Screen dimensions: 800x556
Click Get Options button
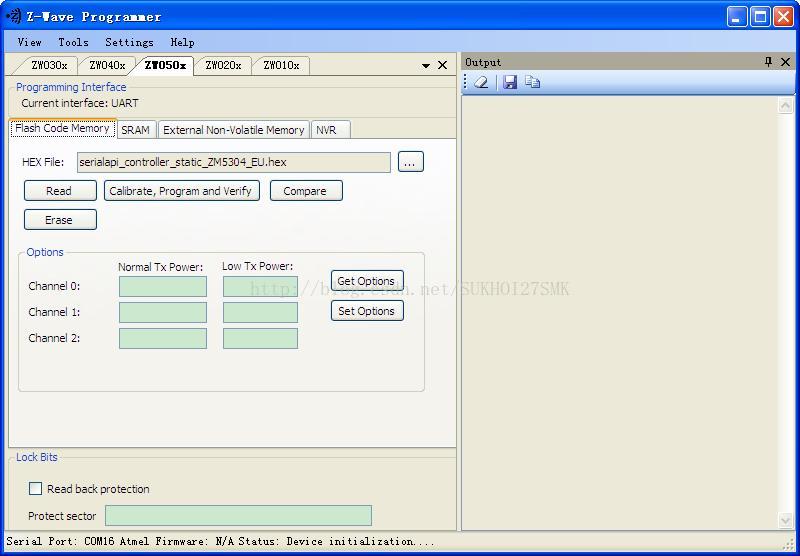pyautogui.click(x=367, y=281)
